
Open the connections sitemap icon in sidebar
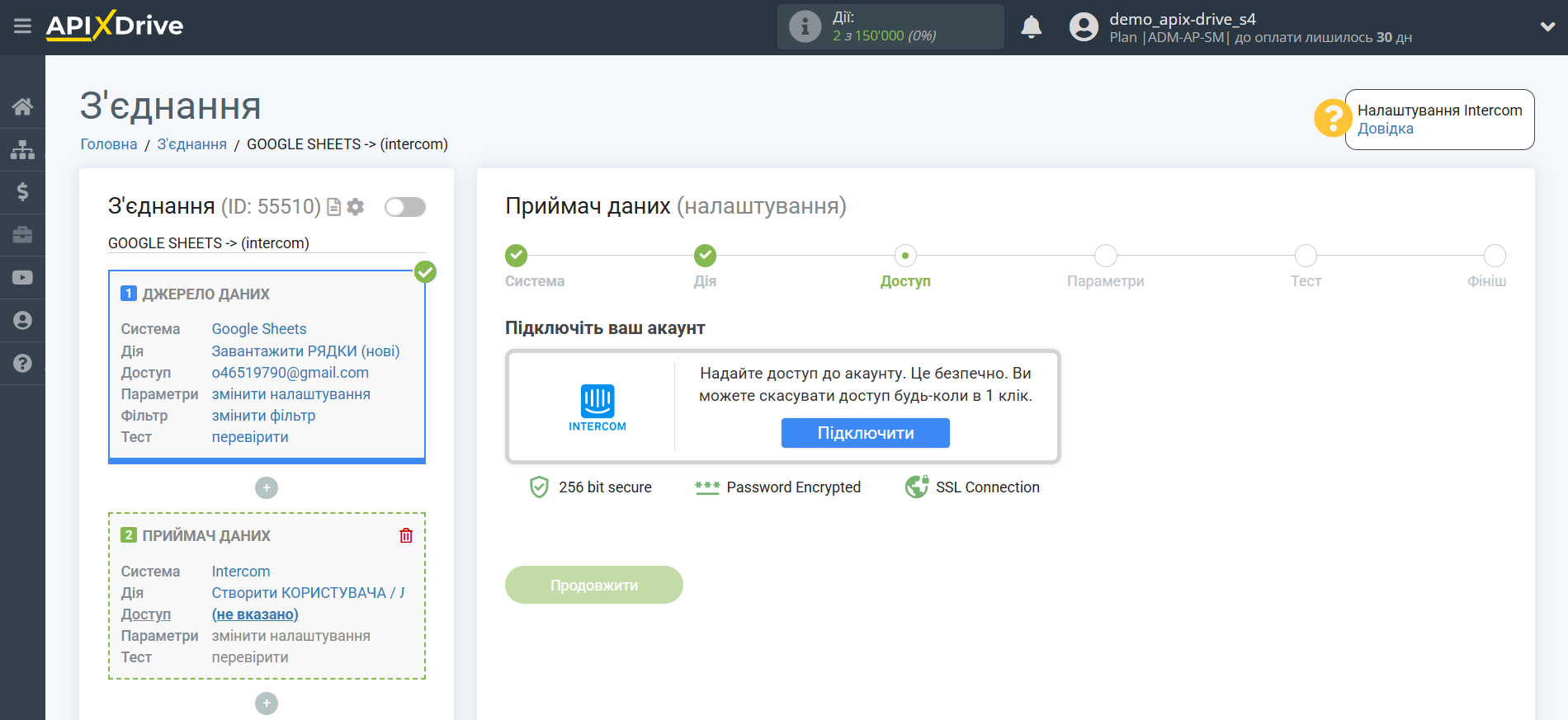(22, 149)
